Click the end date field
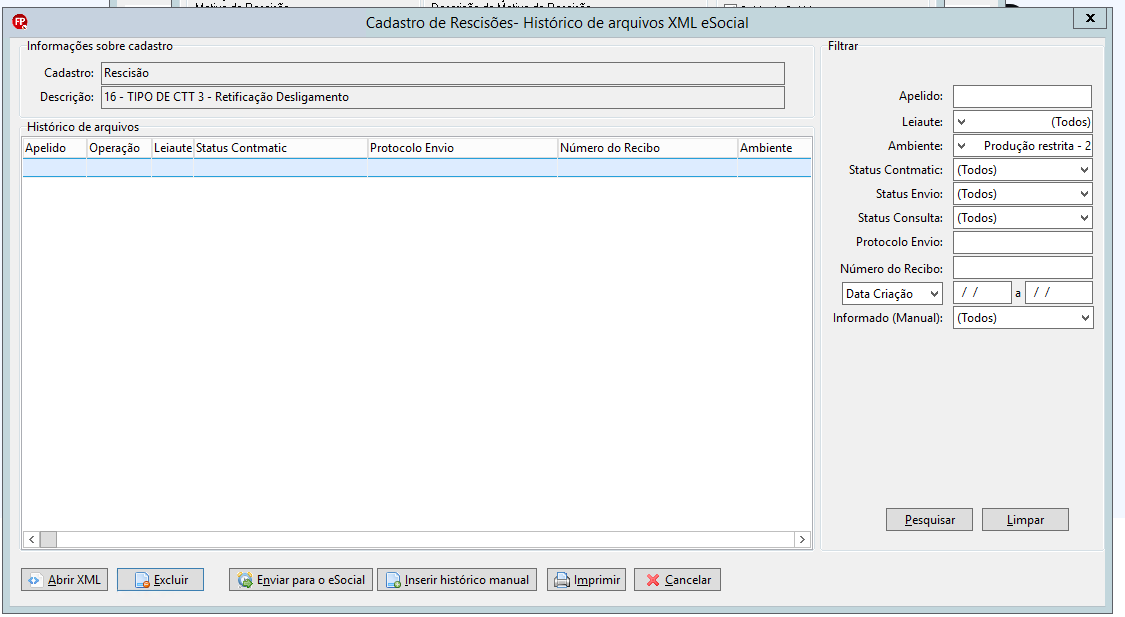This screenshot has width=1125, height=617. (1059, 293)
